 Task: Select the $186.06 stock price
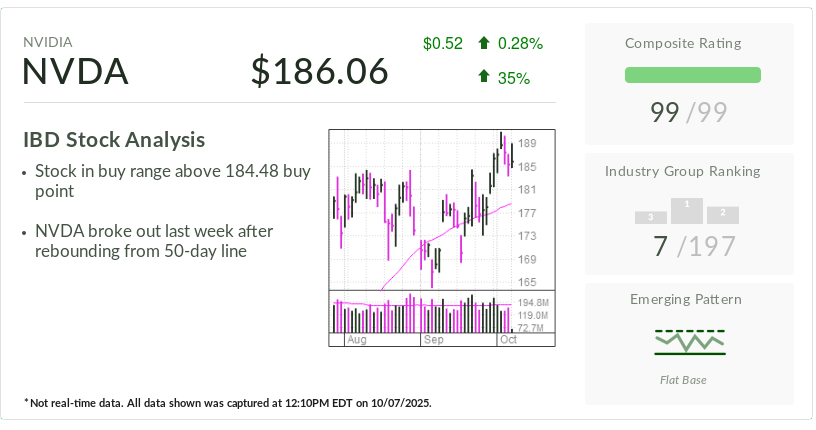pyautogui.click(x=319, y=72)
